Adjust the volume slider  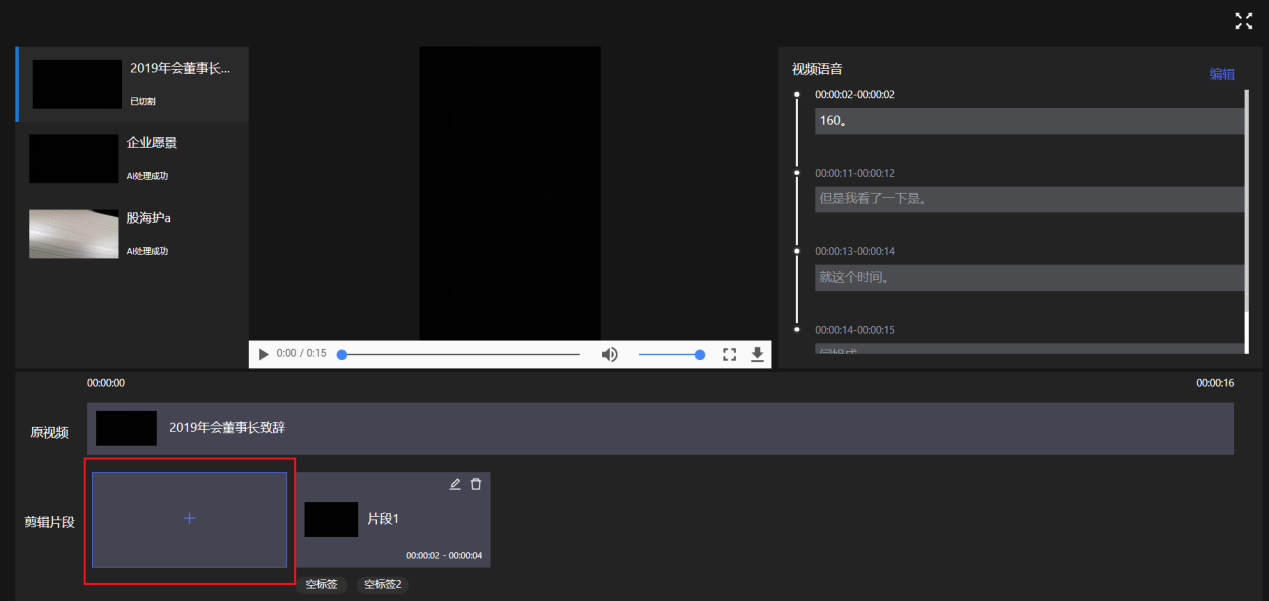[671, 354]
